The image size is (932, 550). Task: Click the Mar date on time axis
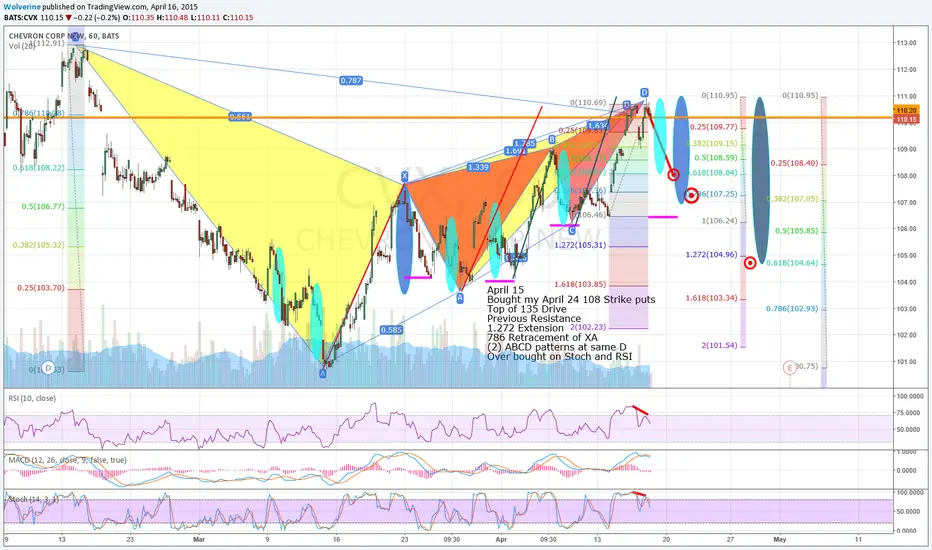199,539
